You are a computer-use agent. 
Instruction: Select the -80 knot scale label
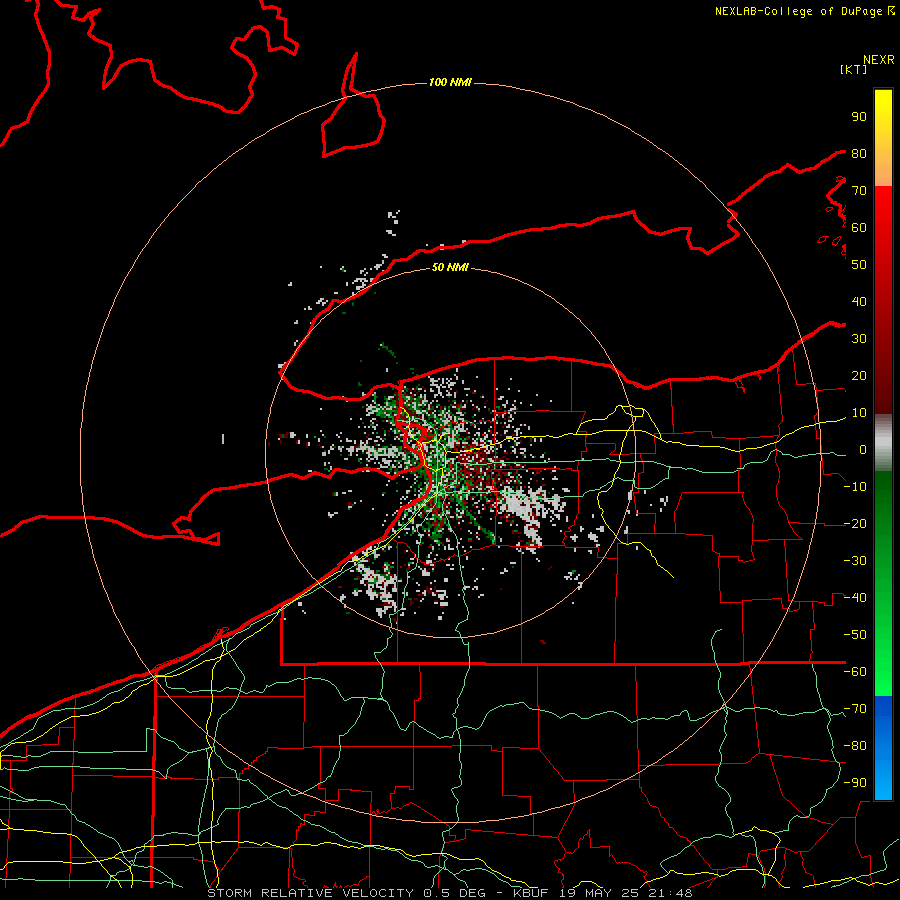(855, 746)
